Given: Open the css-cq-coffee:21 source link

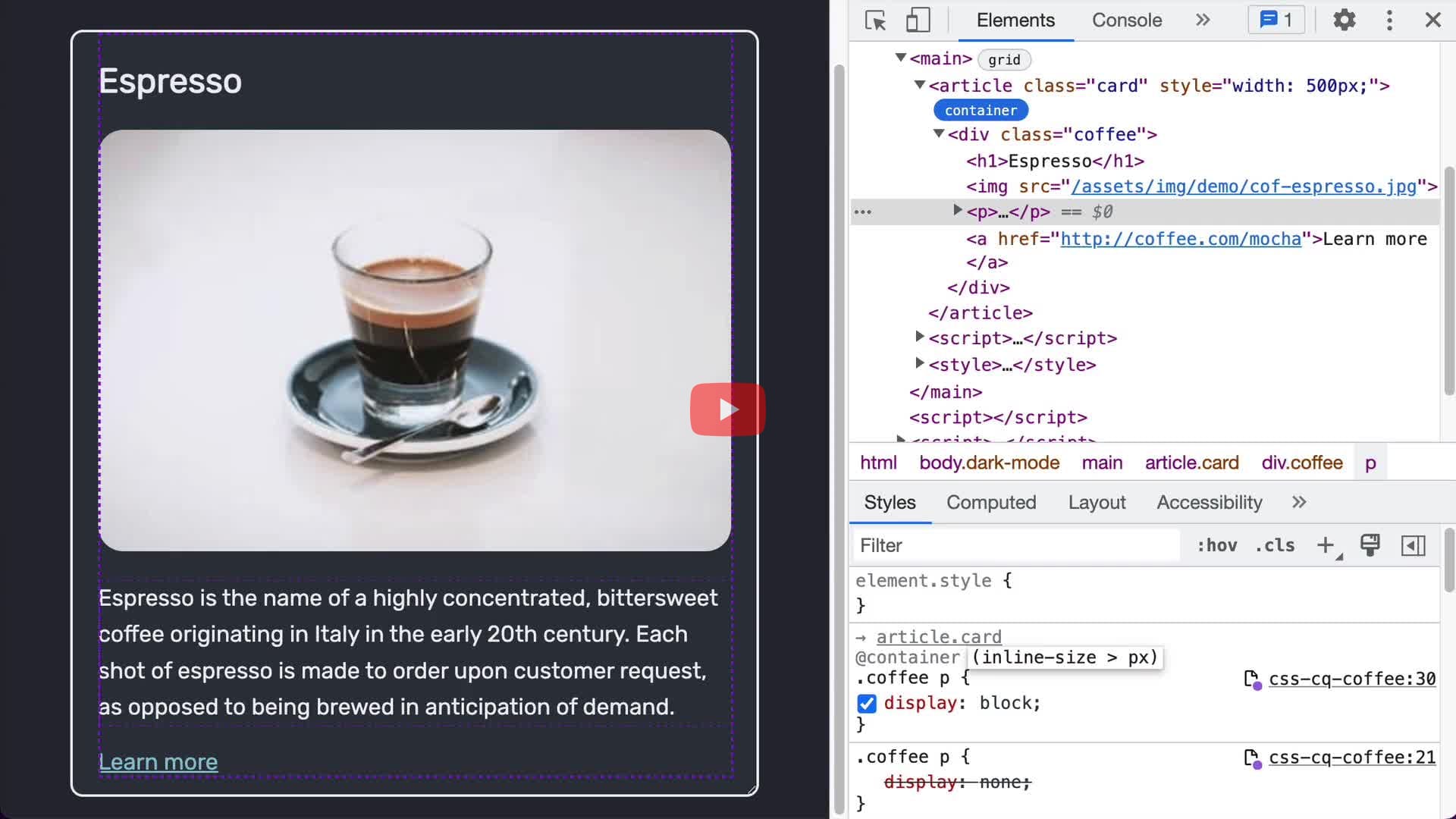Looking at the screenshot, I should click(1351, 758).
